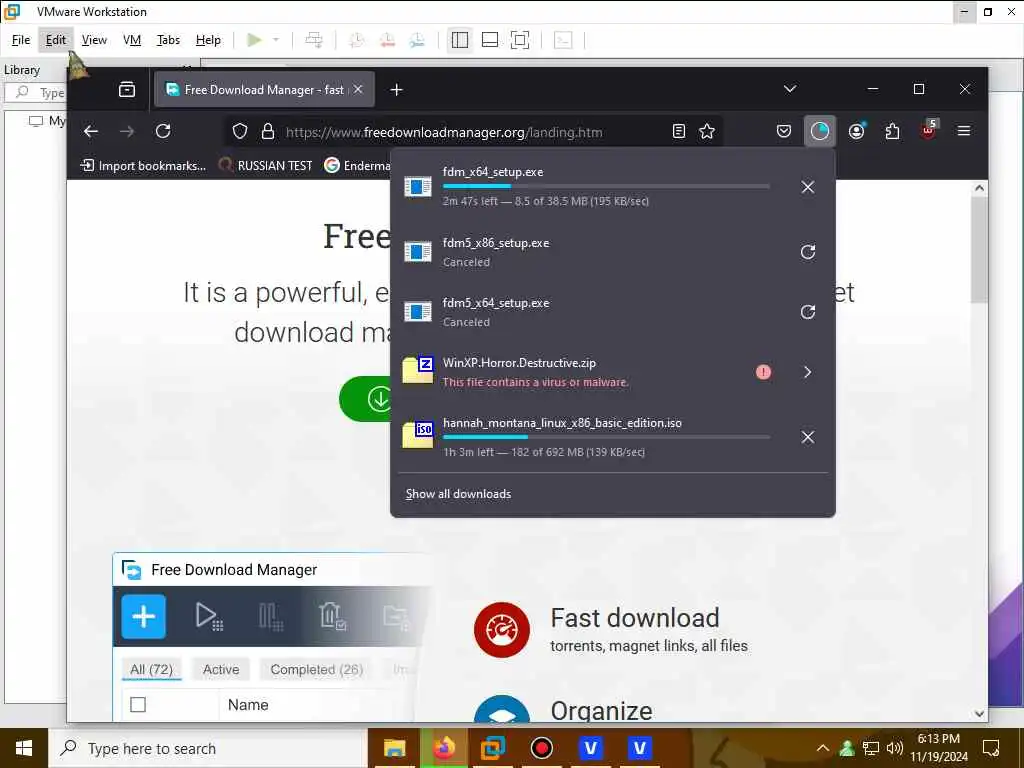Image resolution: width=1024 pixels, height=768 pixels.
Task: Cancel the fdm_x64_setup.exe download
Action: [x=807, y=187]
